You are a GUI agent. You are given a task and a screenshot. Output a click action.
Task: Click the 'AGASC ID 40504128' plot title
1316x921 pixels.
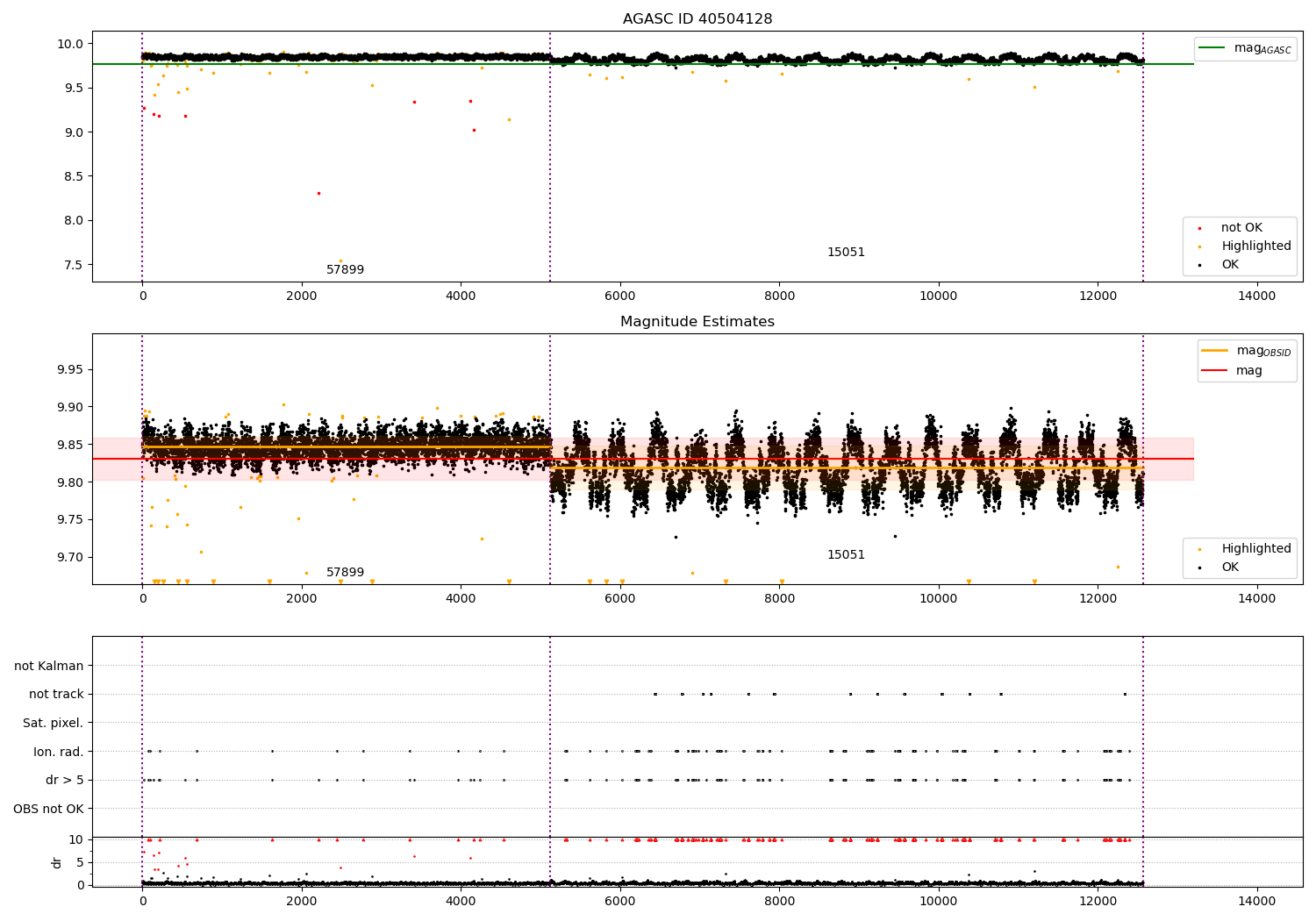[697, 19]
